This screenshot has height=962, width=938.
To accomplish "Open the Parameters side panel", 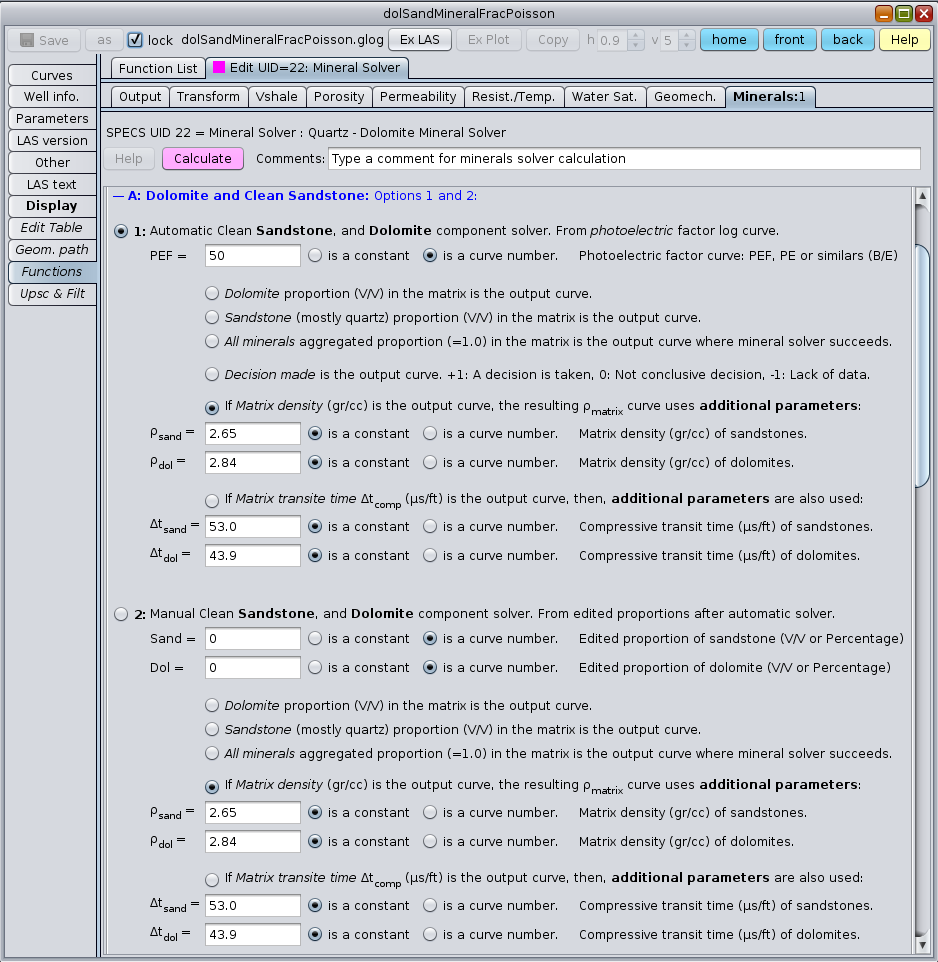I will [x=52, y=118].
